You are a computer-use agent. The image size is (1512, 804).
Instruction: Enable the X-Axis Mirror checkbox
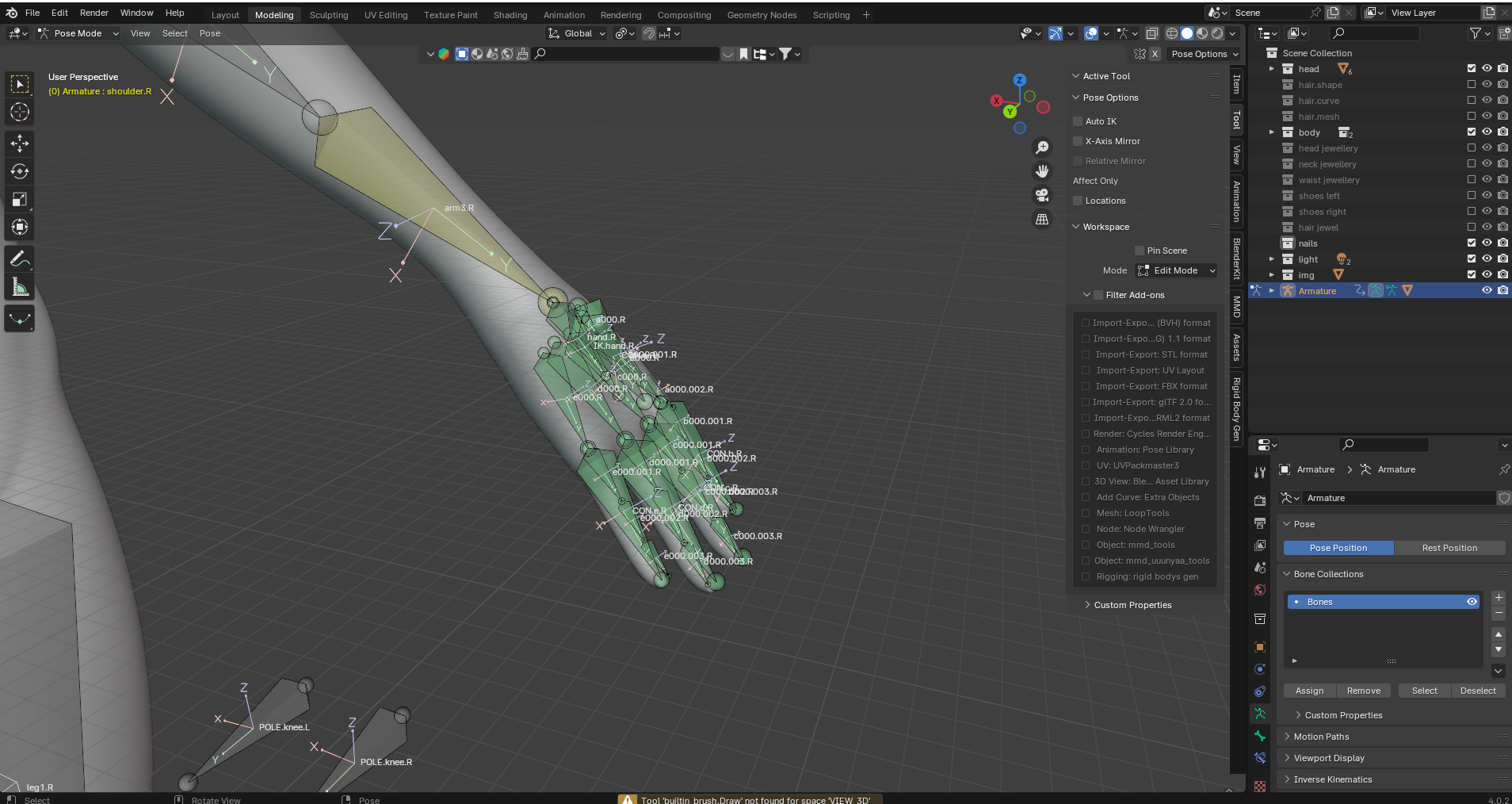tap(1078, 141)
